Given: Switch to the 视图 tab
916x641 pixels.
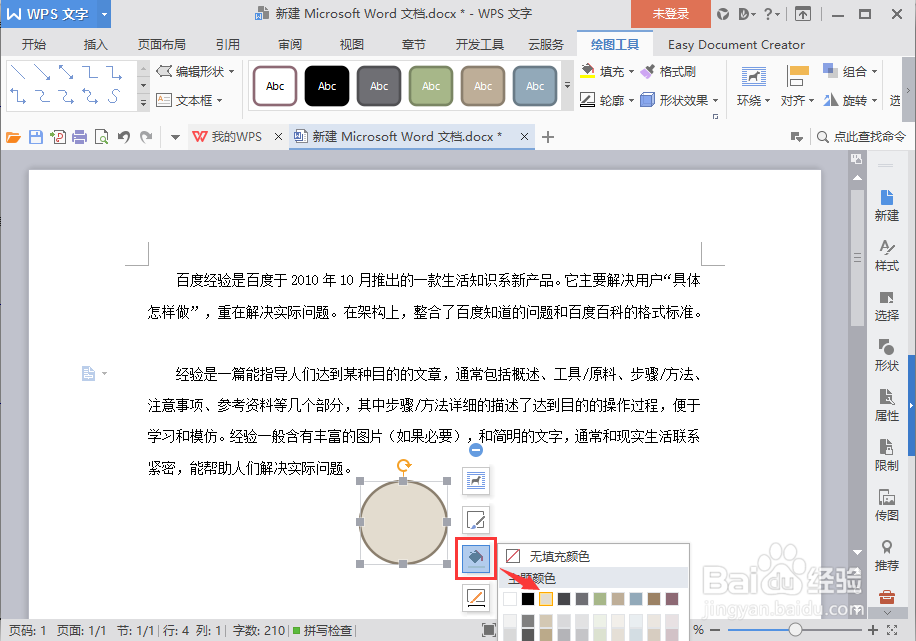Looking at the screenshot, I should (351, 44).
